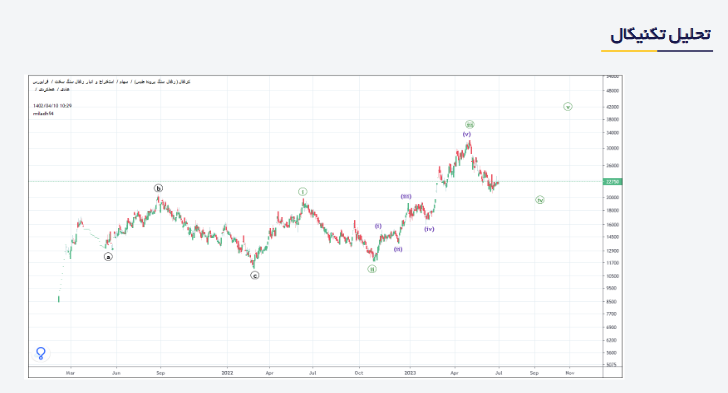Click green circled wave ii marker below low

[372, 269]
